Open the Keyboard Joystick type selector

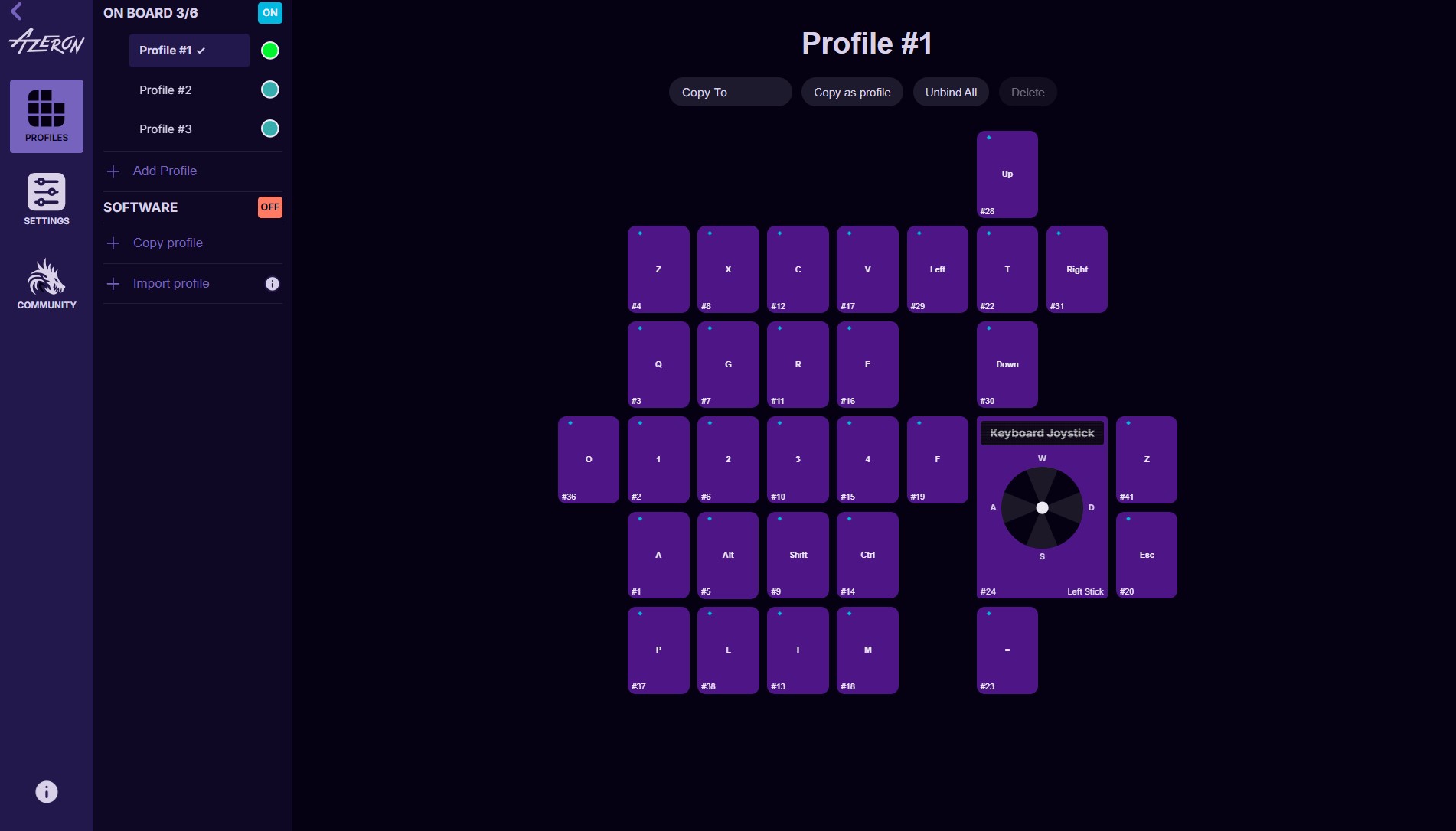point(1042,433)
